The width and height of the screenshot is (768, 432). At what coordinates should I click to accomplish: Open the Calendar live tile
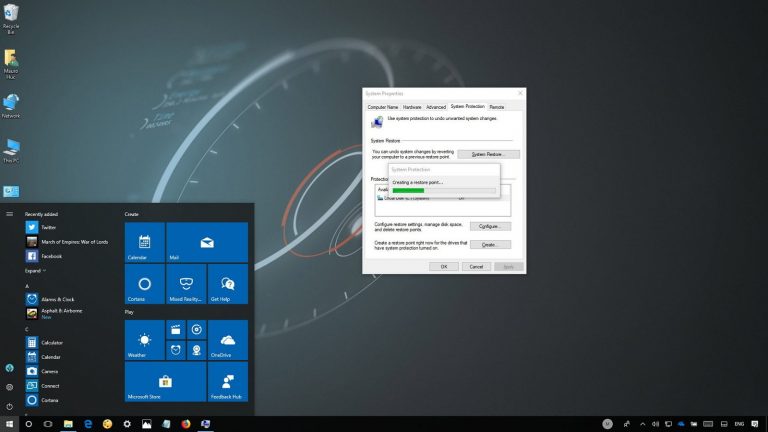(x=144, y=242)
